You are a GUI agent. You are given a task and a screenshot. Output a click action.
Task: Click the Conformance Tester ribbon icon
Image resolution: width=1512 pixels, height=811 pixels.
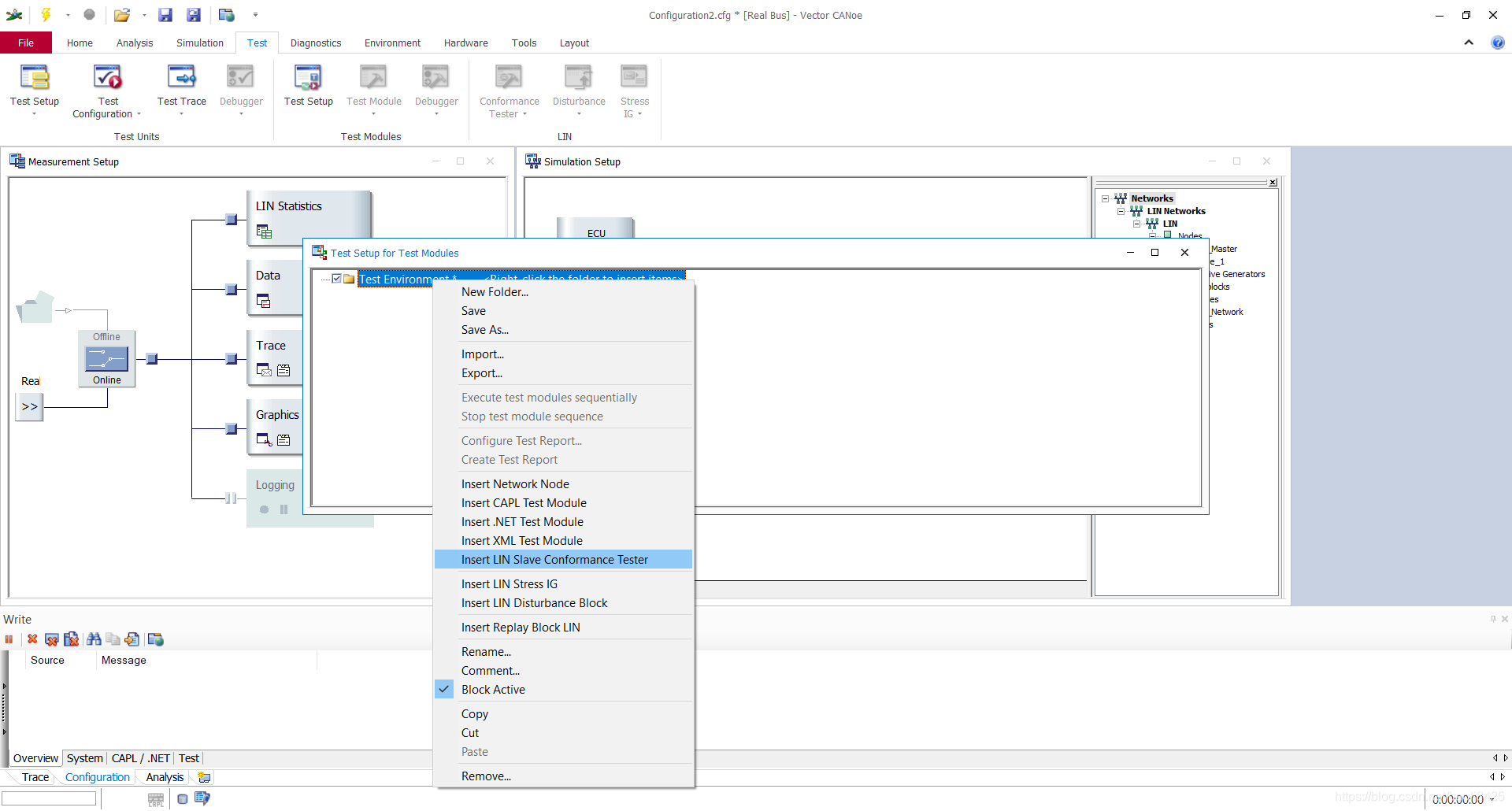pyautogui.click(x=509, y=77)
